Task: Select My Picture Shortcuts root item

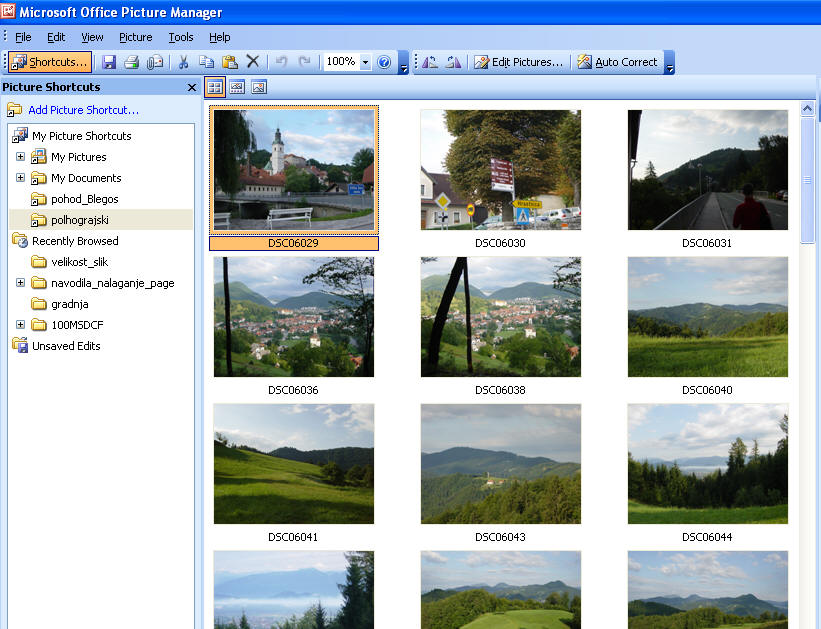Action: pos(82,136)
